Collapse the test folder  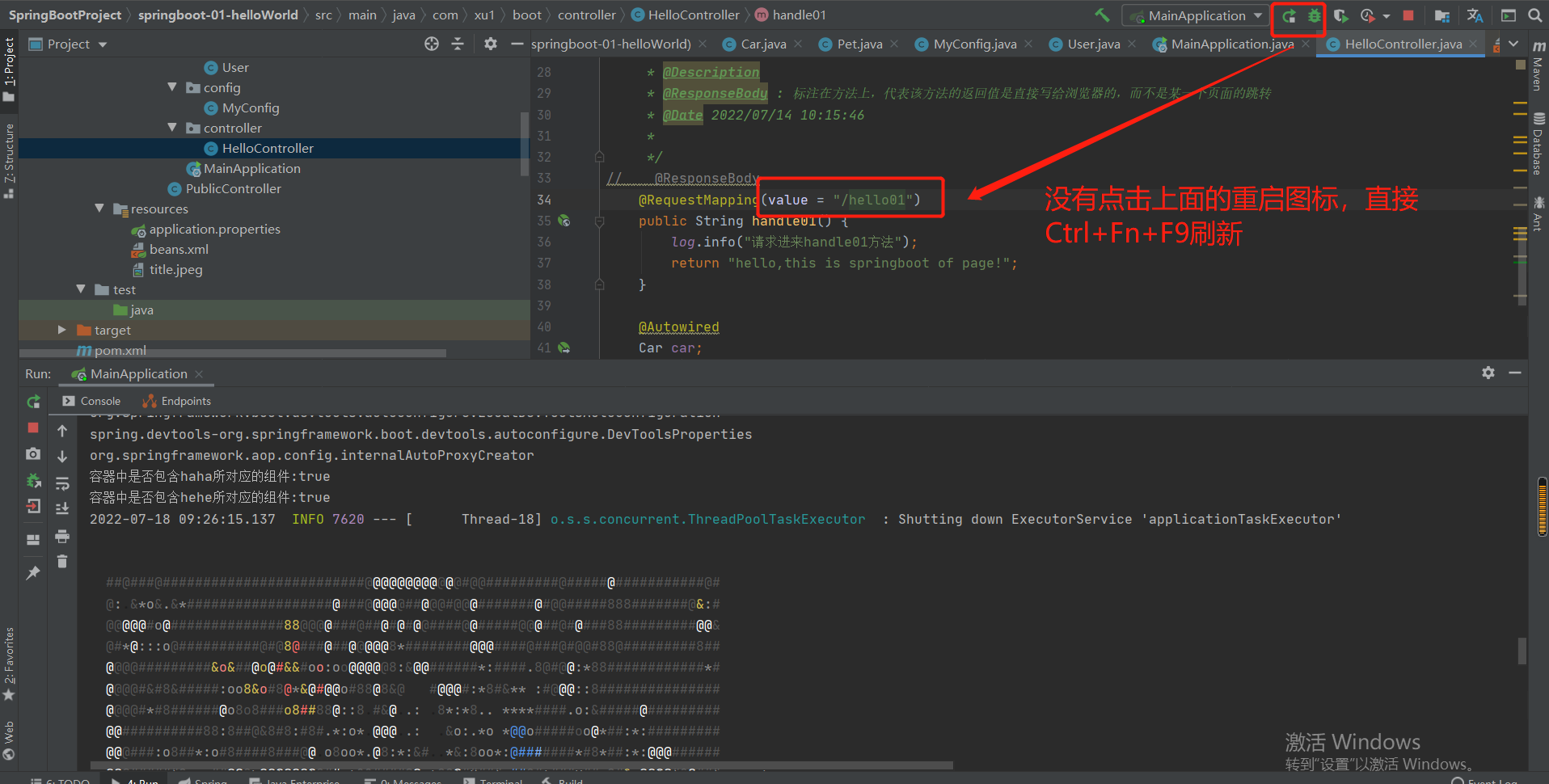81,289
